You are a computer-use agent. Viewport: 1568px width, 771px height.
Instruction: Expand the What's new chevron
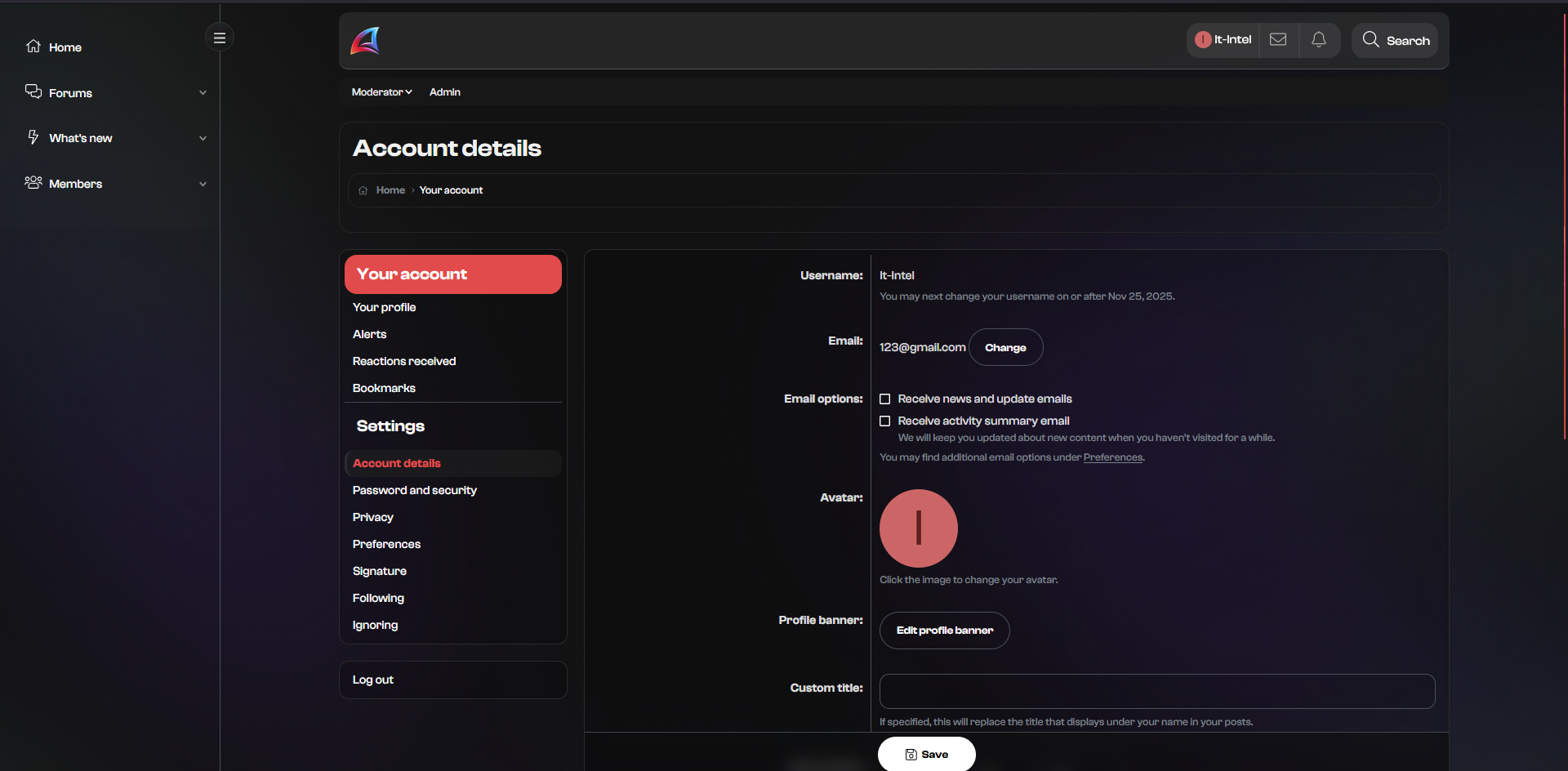203,138
